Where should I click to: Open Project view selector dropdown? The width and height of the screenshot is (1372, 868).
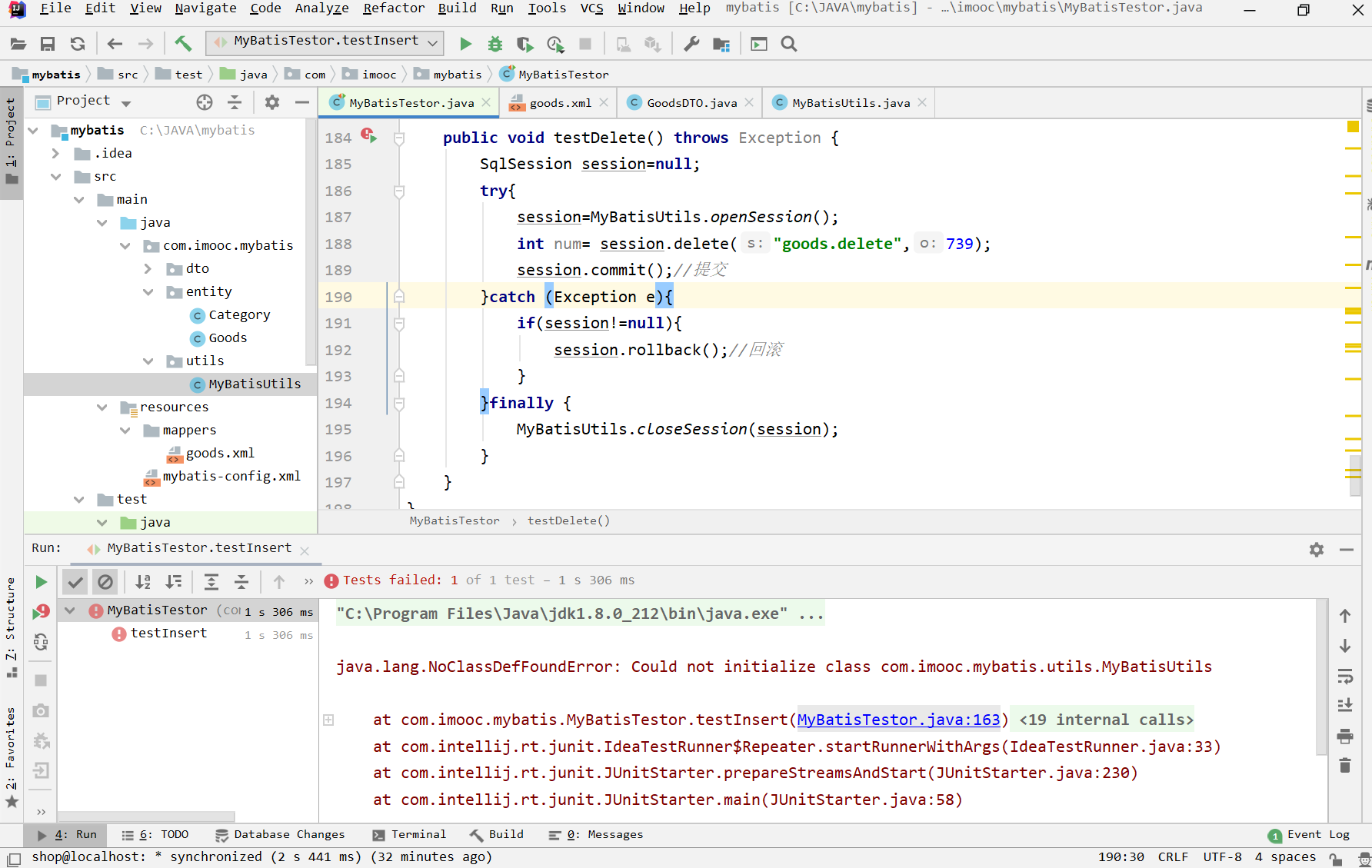click(94, 101)
